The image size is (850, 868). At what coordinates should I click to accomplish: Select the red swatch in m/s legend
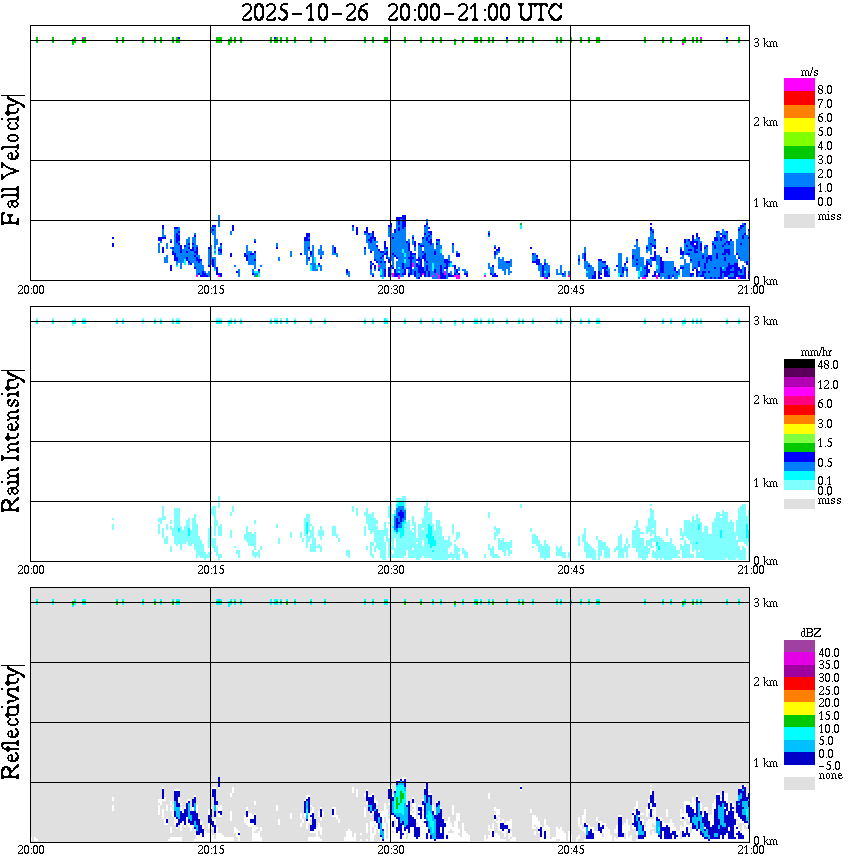(799, 98)
